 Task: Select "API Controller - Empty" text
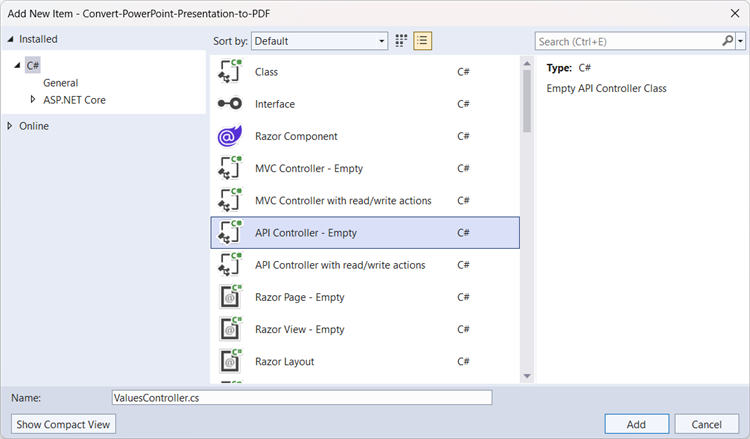306,233
